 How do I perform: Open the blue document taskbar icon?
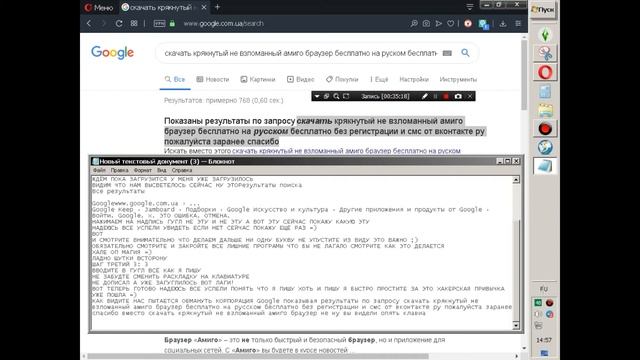click(545, 91)
